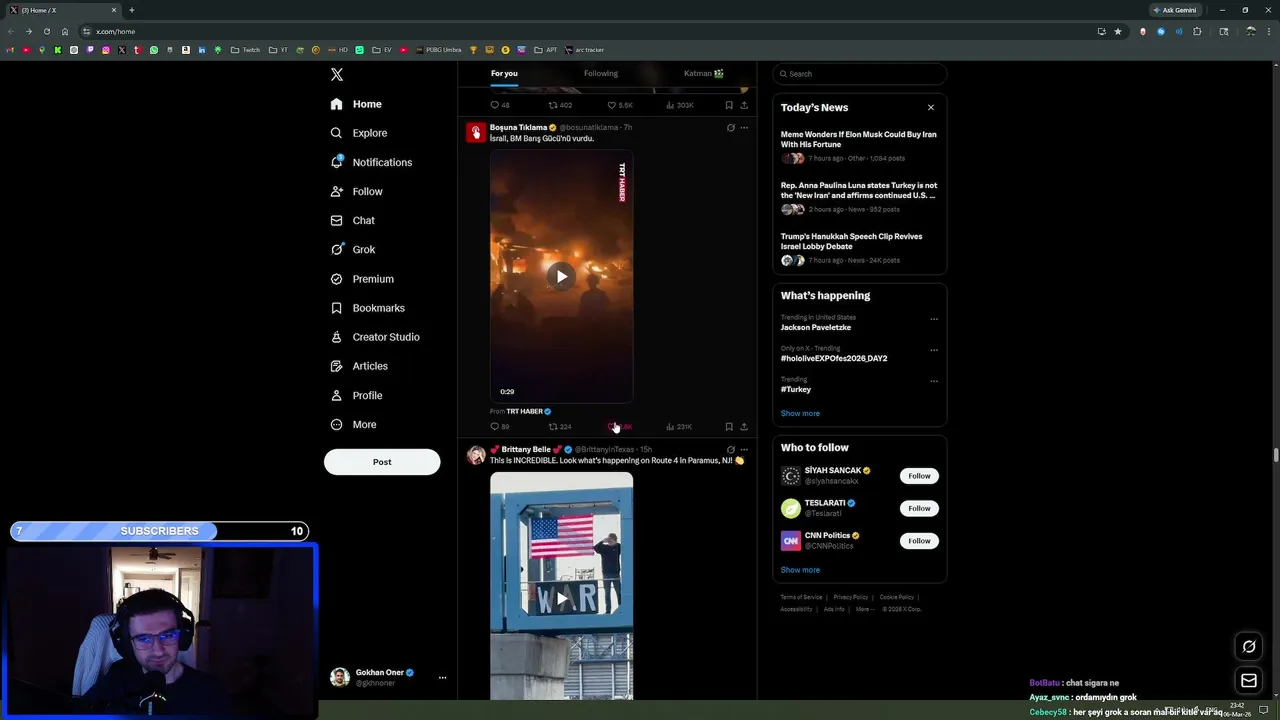Click the Post button
The image size is (1280, 720).
click(382, 462)
